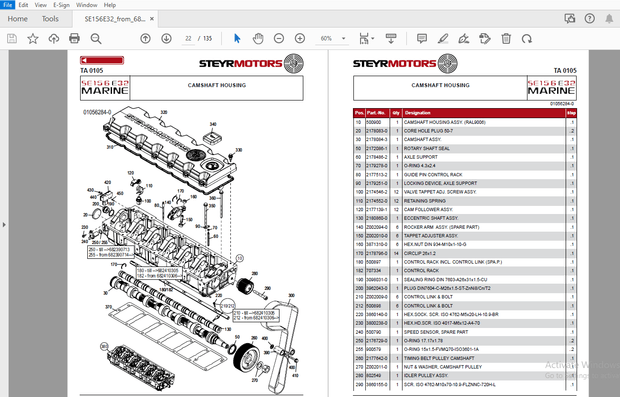The width and height of the screenshot is (620, 397).
Task: Click the red back arrow in document
Action: pos(102,60)
